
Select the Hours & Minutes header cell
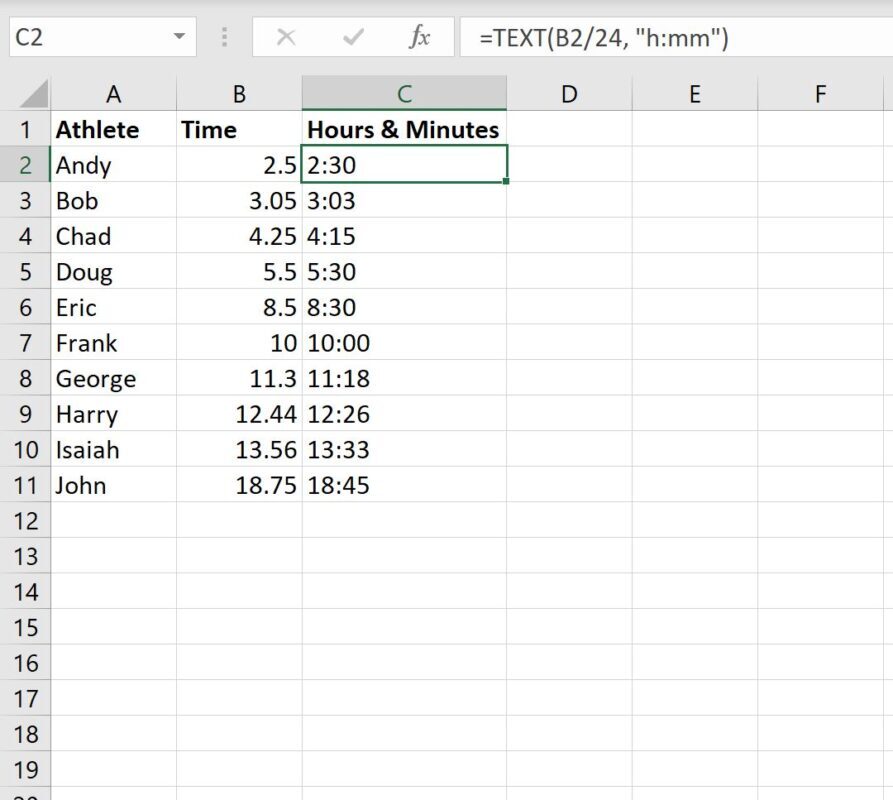coord(404,129)
